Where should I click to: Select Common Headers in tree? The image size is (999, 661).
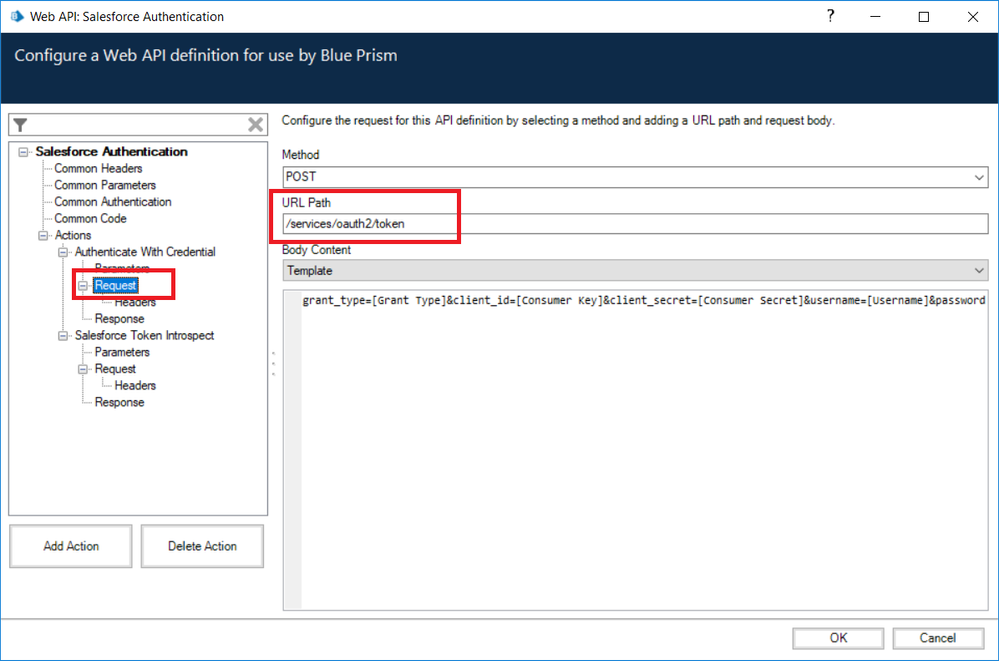98,168
